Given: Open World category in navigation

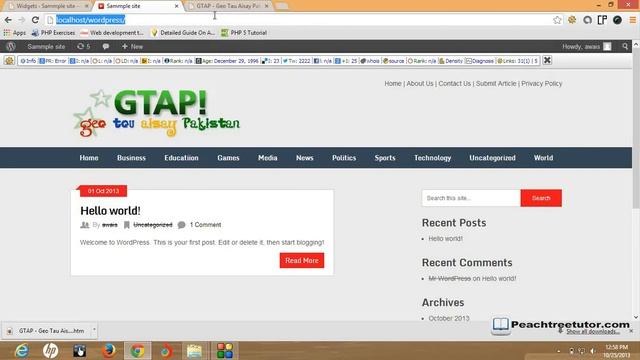Looking at the screenshot, I should pyautogui.click(x=543, y=158).
